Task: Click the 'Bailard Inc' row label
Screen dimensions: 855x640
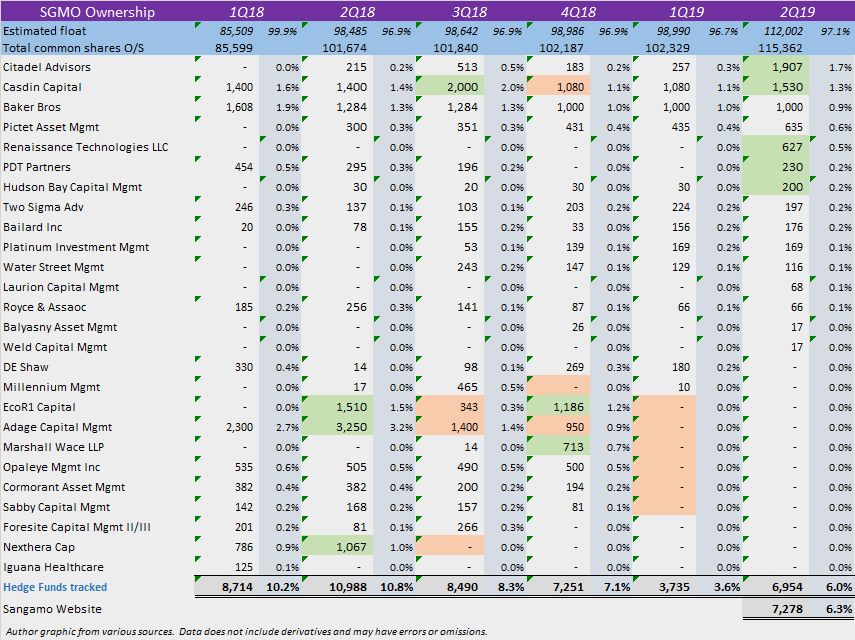Action: point(33,227)
